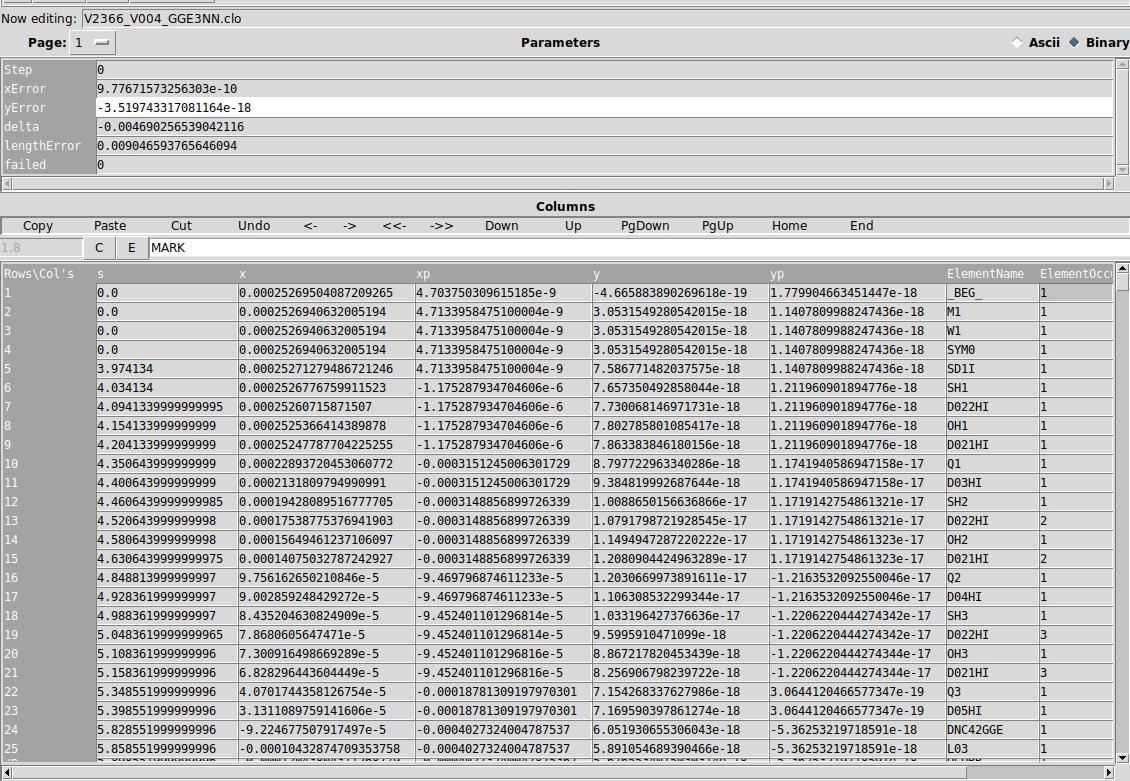
Task: Jump far right with ->> button
Action: click(x=441, y=226)
